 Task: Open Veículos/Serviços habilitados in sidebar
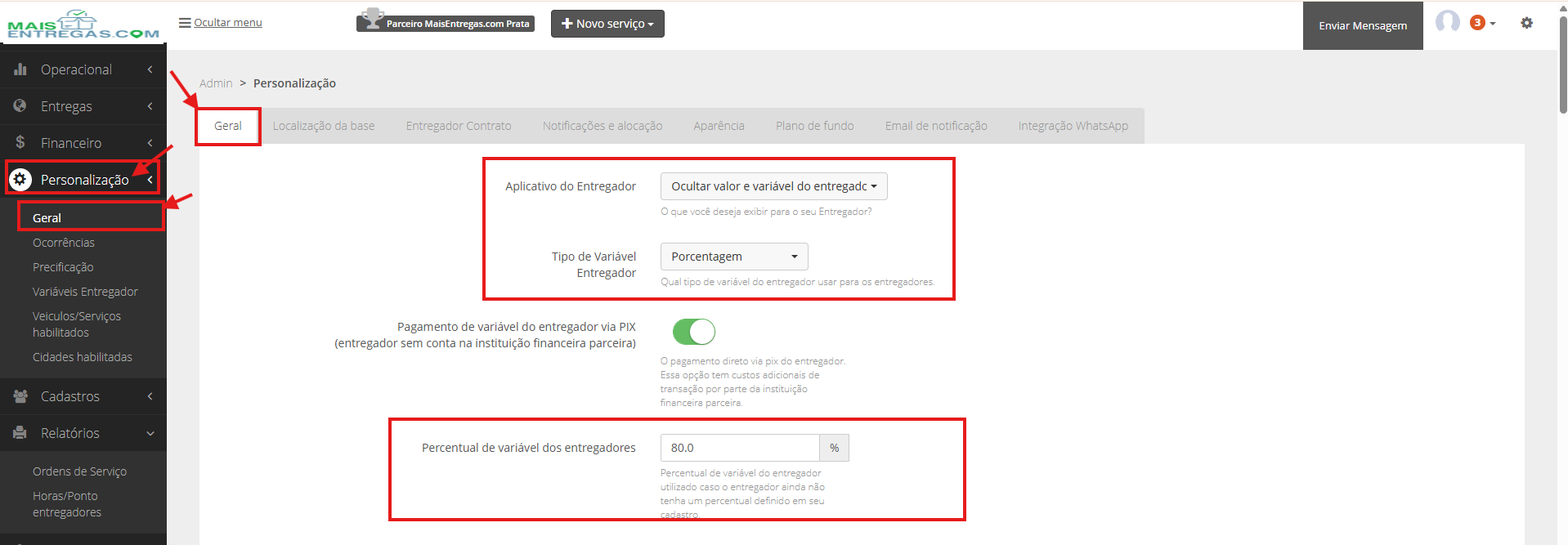click(77, 324)
